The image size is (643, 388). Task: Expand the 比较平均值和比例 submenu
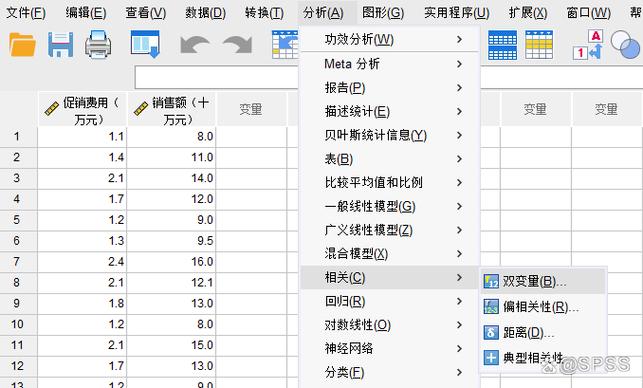tap(390, 183)
